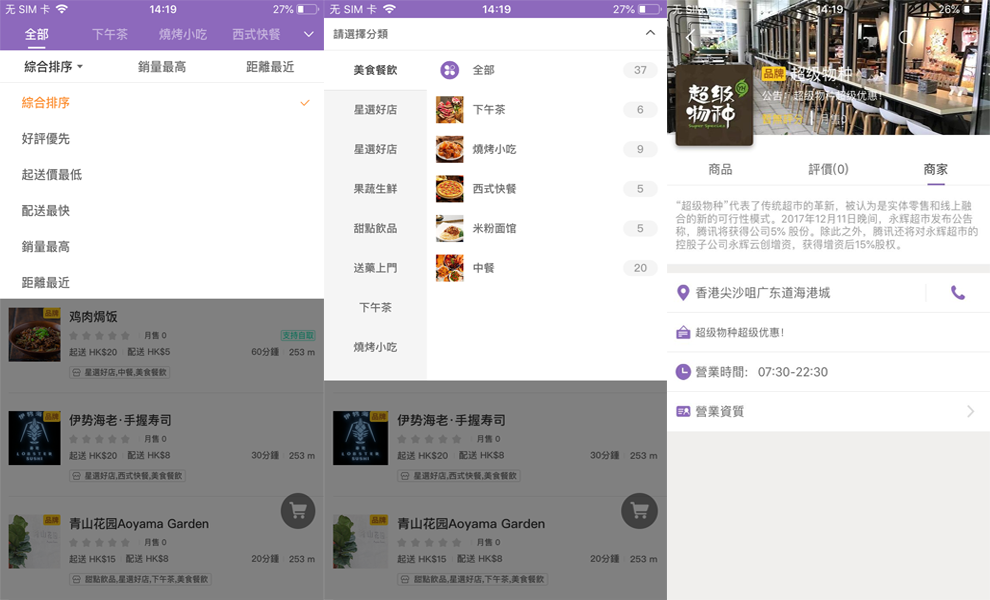
Task: Switch to the 燒烤小吃 tab in the purple bar
Action: (183, 34)
